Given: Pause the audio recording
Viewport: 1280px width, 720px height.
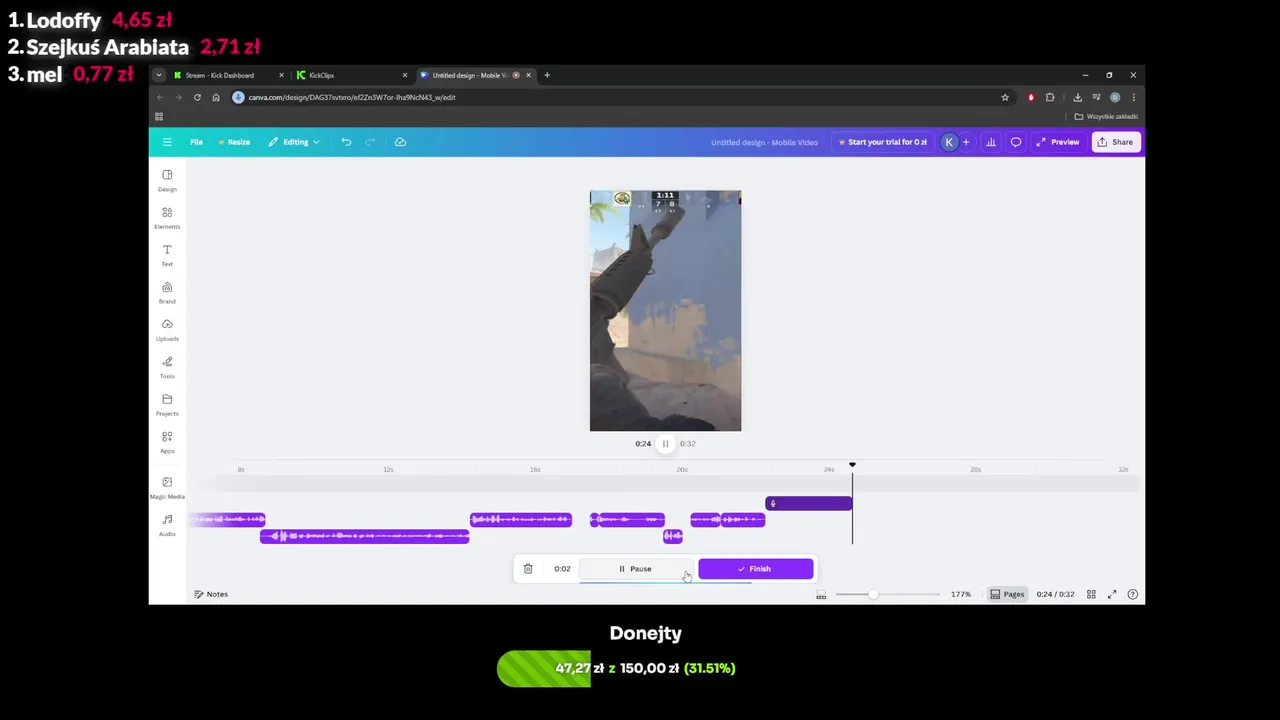Looking at the screenshot, I should [634, 569].
